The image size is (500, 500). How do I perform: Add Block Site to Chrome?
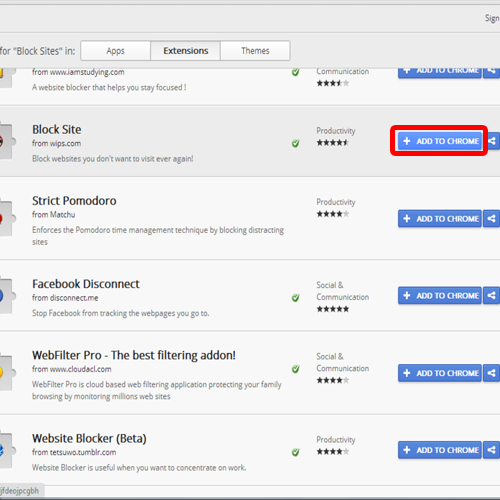click(x=440, y=141)
